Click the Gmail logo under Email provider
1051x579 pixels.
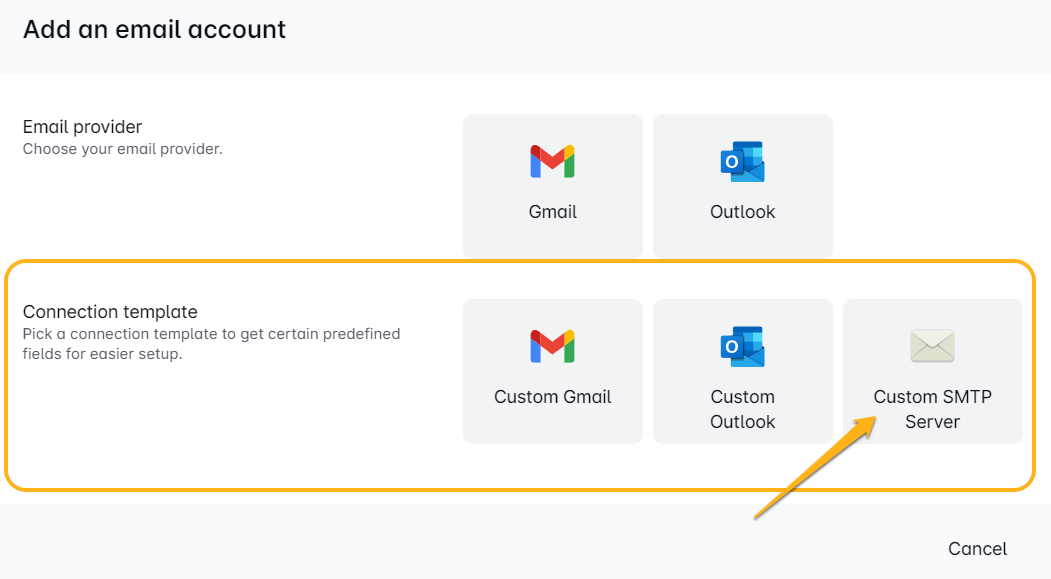(552, 161)
